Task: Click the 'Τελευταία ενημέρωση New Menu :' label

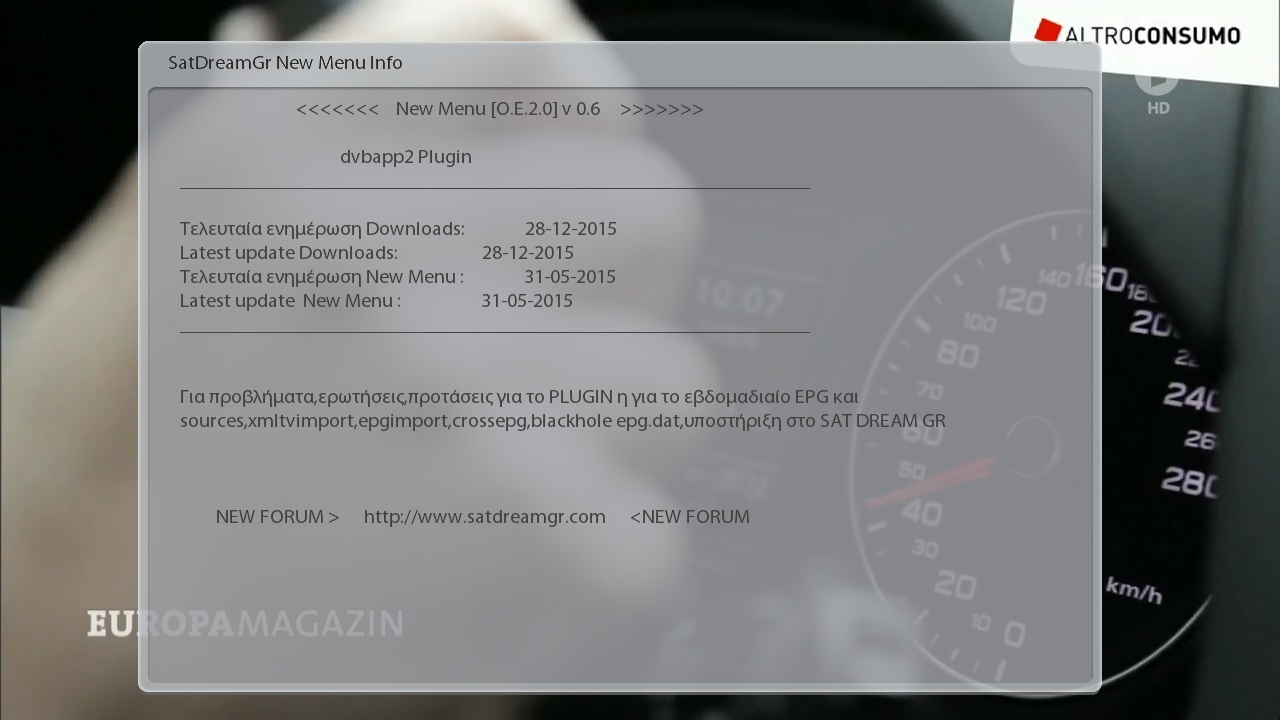Action: click(x=321, y=277)
